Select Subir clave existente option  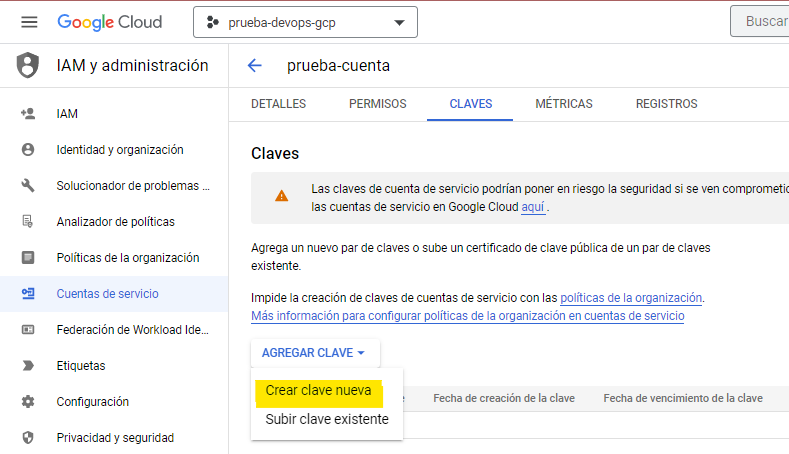click(326, 420)
